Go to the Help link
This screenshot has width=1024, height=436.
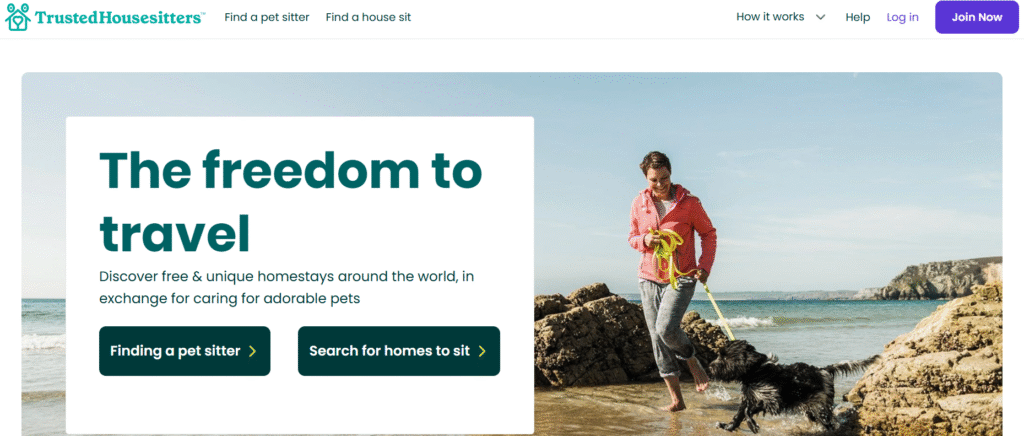pos(857,18)
